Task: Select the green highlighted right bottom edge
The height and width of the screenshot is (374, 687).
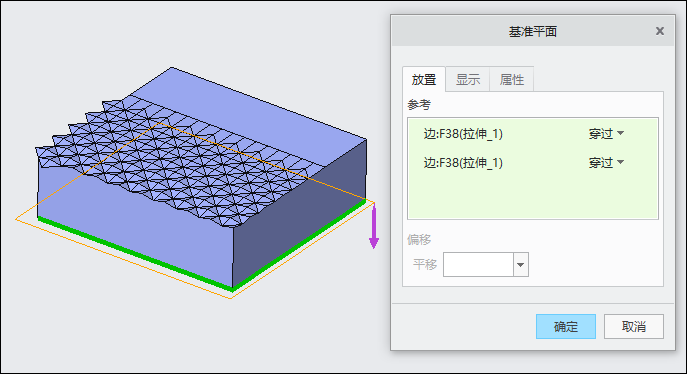Action: 299,244
